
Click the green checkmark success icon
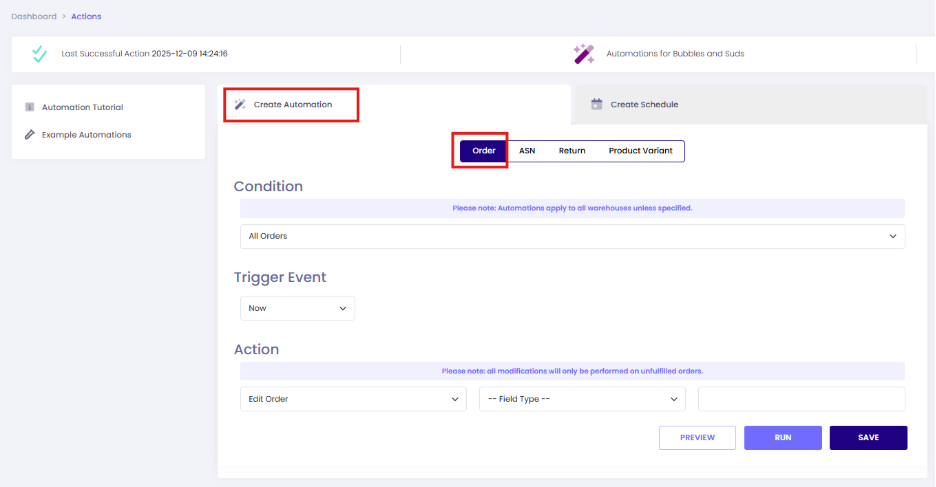click(x=39, y=54)
